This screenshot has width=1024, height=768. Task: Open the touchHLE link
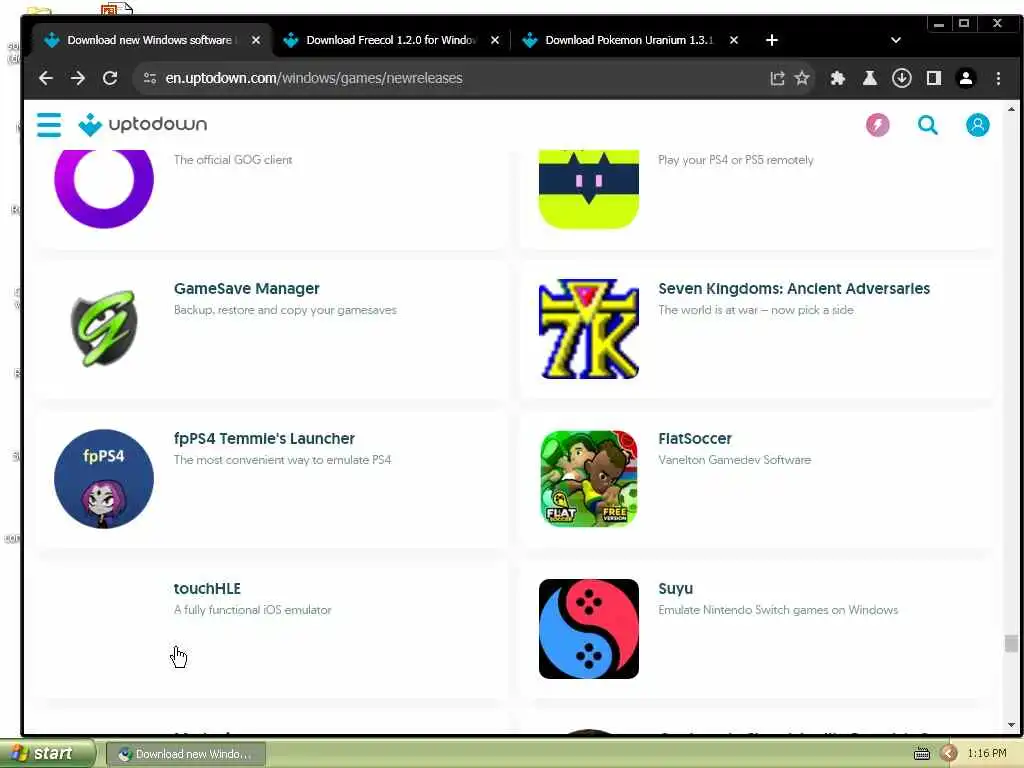207,588
